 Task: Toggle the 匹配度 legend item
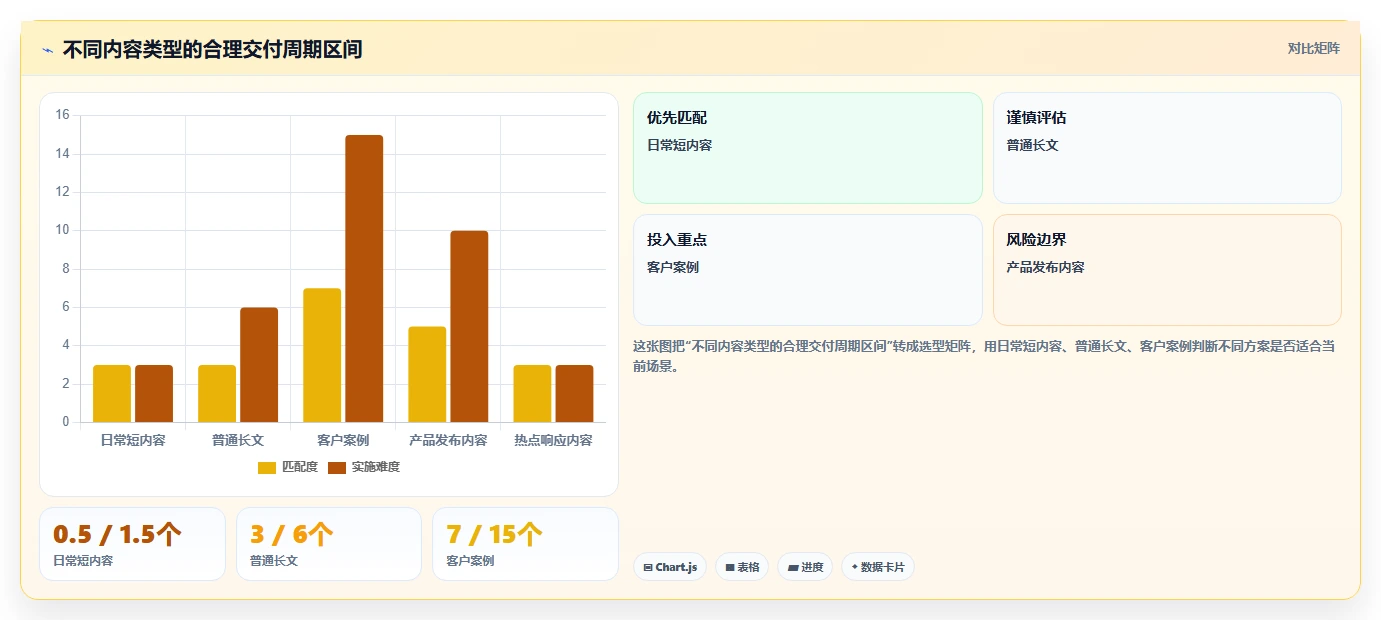point(288,467)
